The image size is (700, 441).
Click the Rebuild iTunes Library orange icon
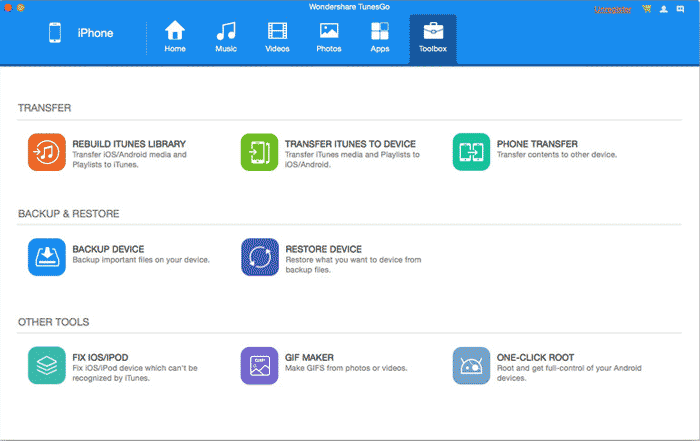47,152
